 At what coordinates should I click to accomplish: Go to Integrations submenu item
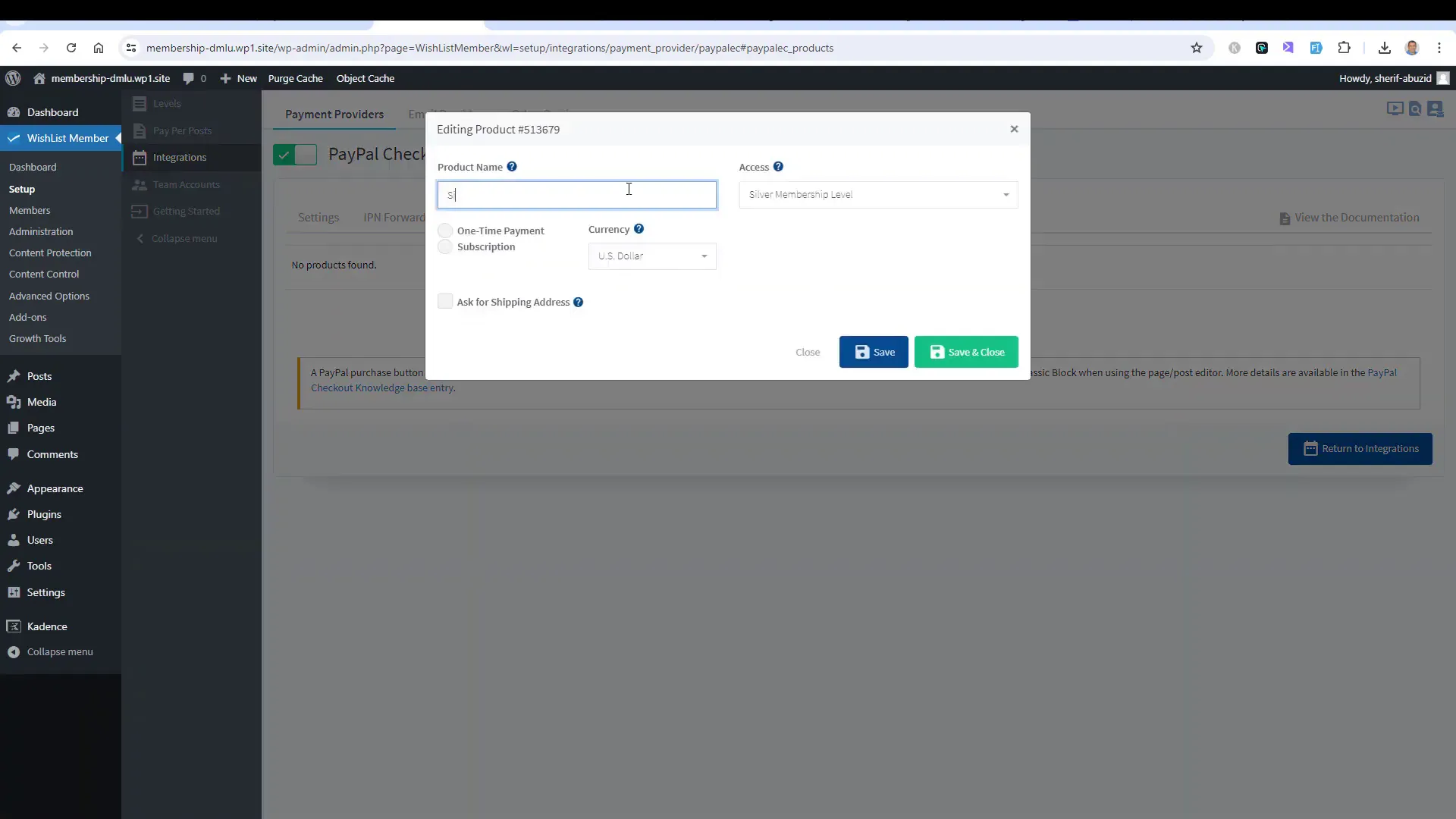[x=180, y=157]
